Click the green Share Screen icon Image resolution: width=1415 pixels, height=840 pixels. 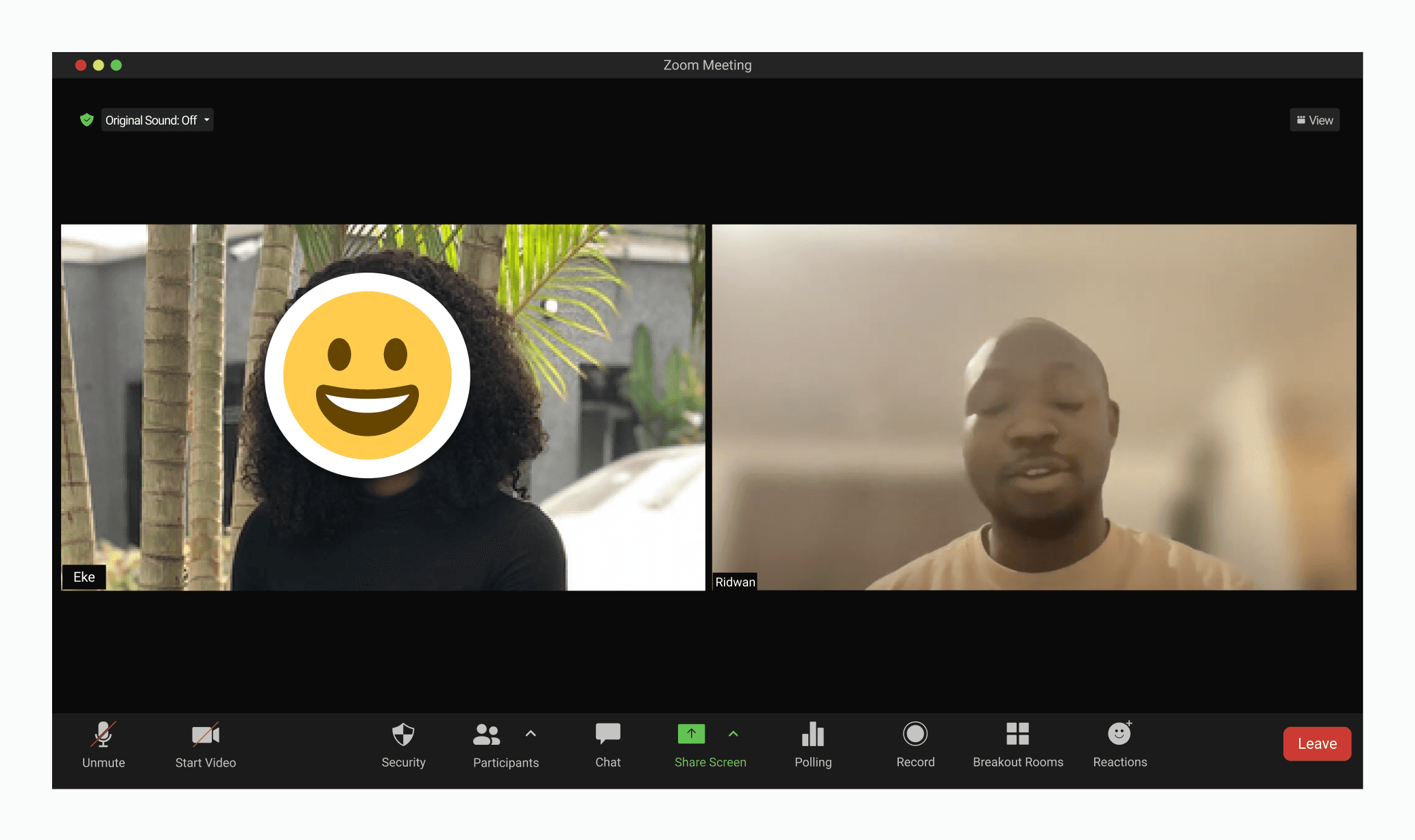[691, 734]
